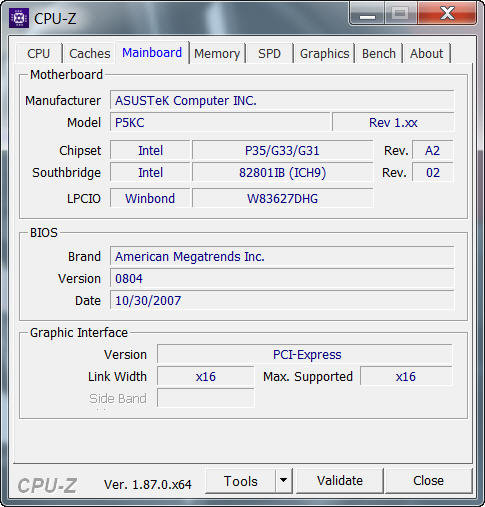Click the BIOS Date field 10/30/2007
The height and width of the screenshot is (507, 485).
(282, 301)
